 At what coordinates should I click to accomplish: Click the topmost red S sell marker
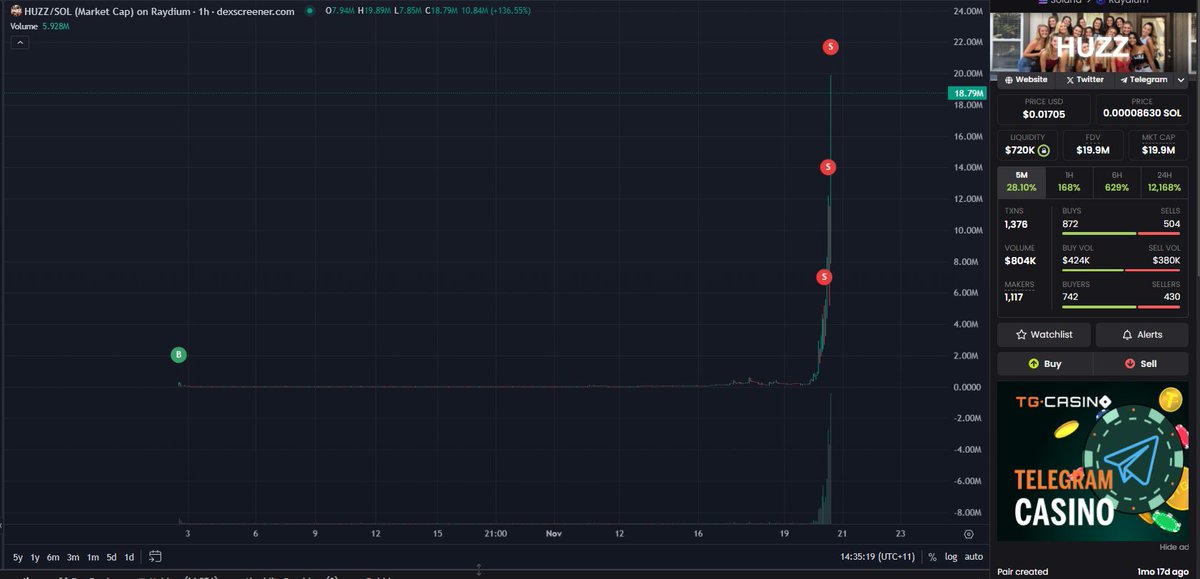point(830,47)
